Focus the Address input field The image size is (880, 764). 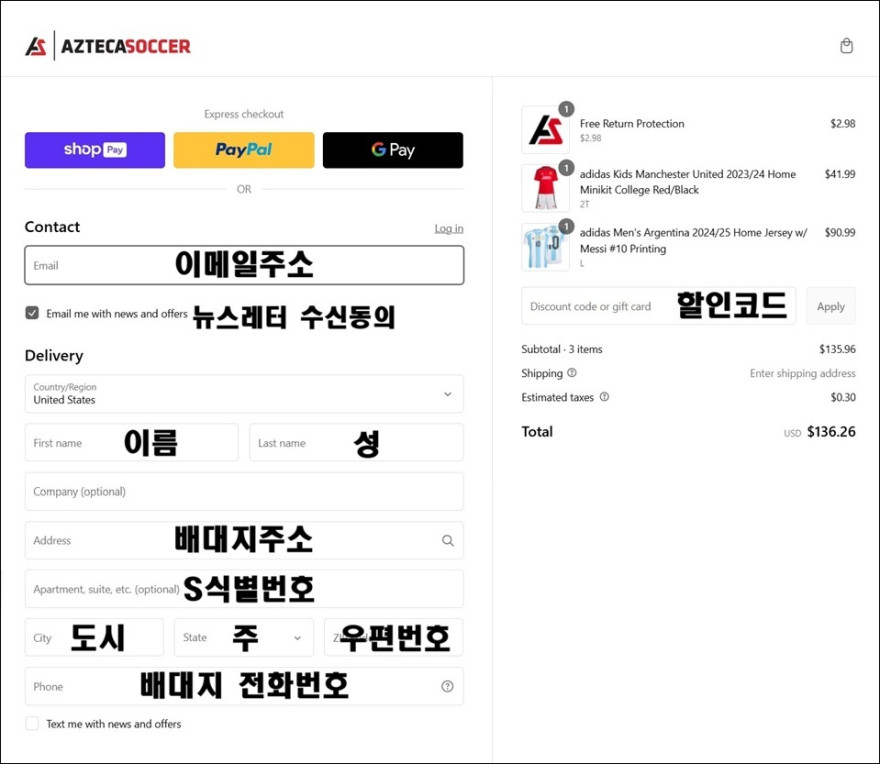(244, 540)
